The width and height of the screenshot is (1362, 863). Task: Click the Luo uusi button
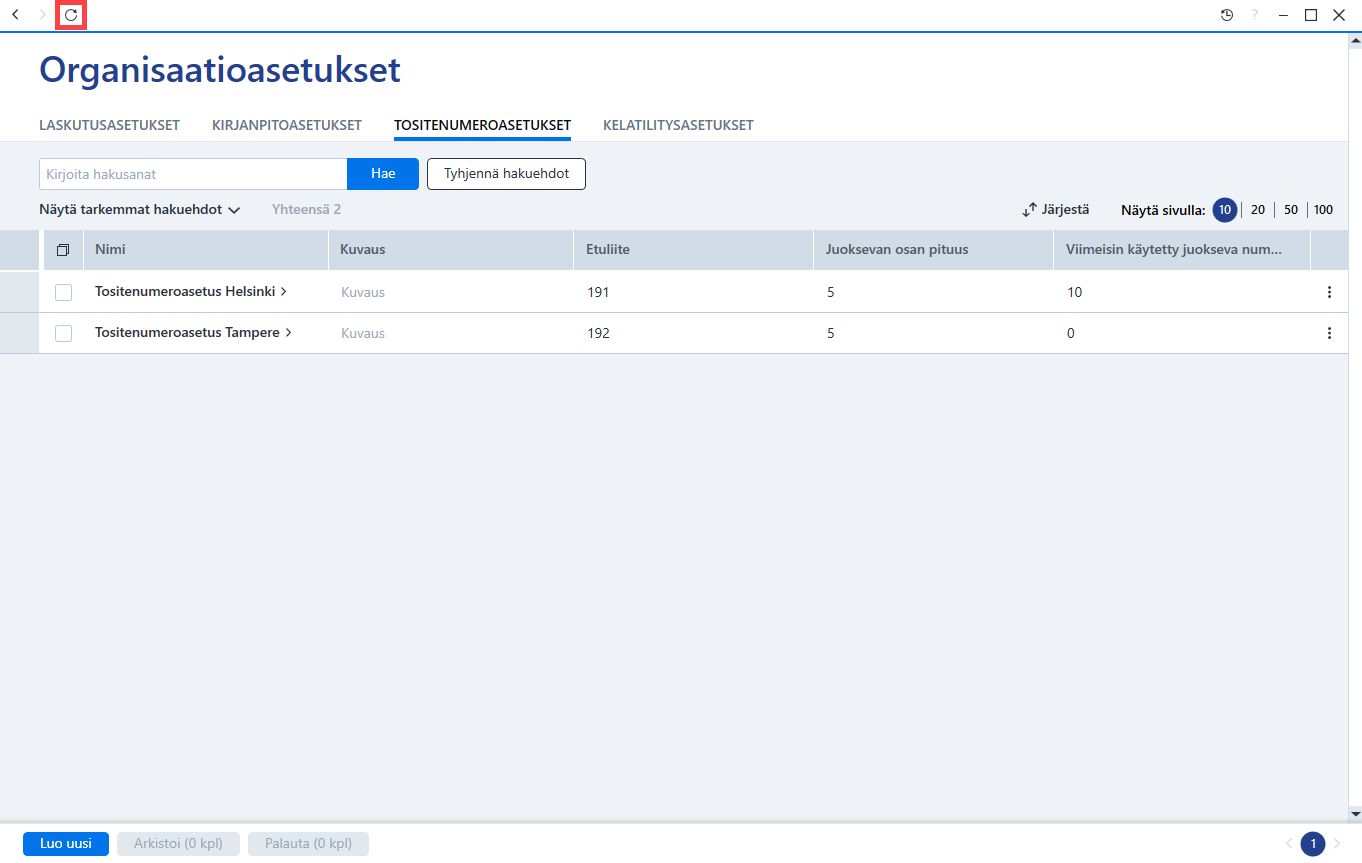(x=66, y=844)
